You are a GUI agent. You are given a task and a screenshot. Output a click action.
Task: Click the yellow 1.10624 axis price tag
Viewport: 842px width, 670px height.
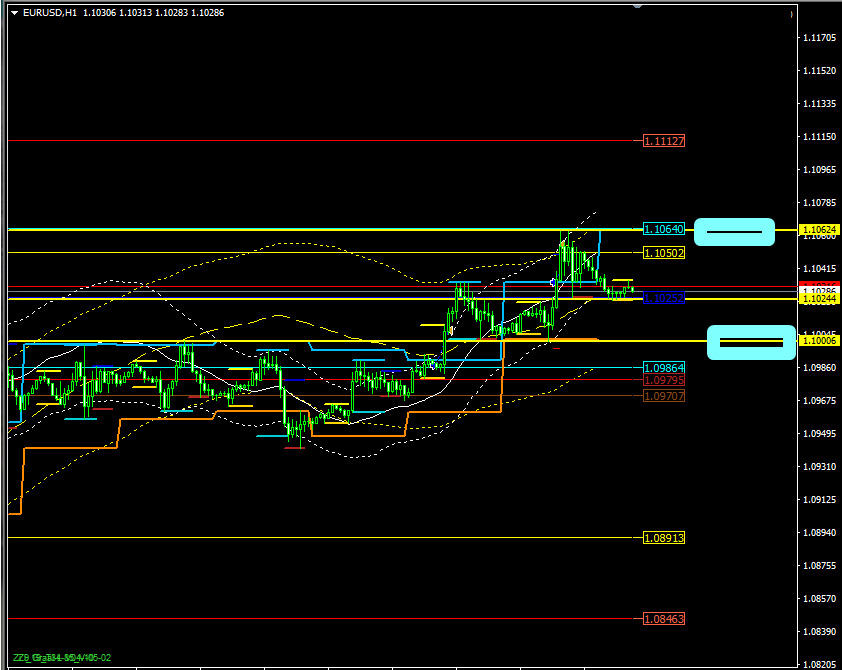tap(819, 230)
